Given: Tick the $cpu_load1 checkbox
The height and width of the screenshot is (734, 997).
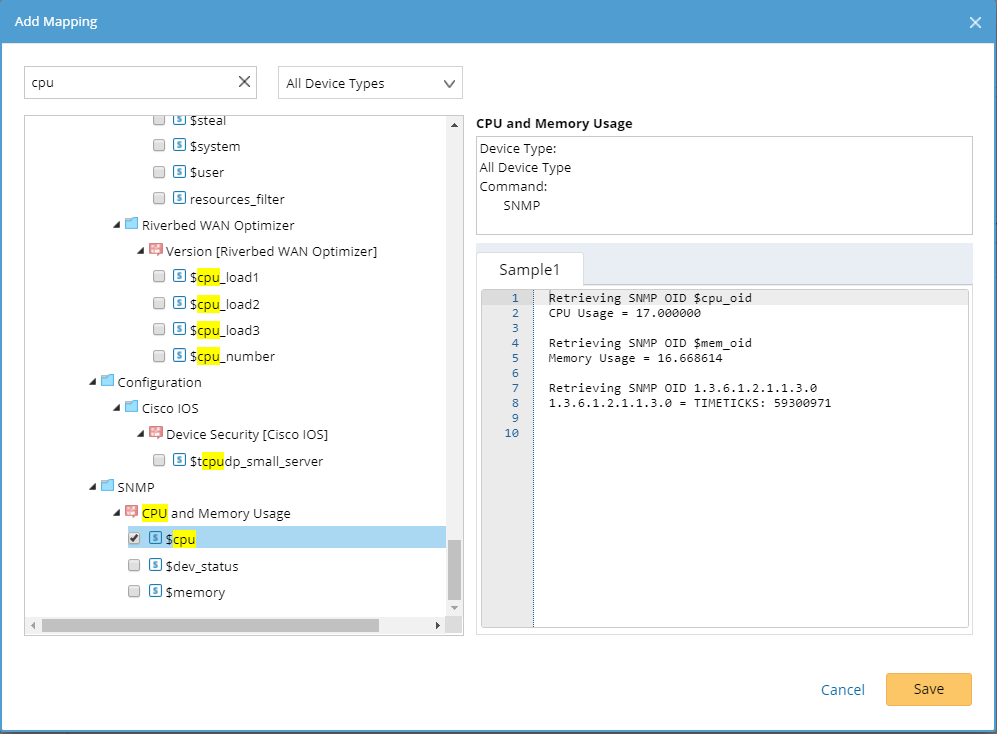Looking at the screenshot, I should point(159,277).
